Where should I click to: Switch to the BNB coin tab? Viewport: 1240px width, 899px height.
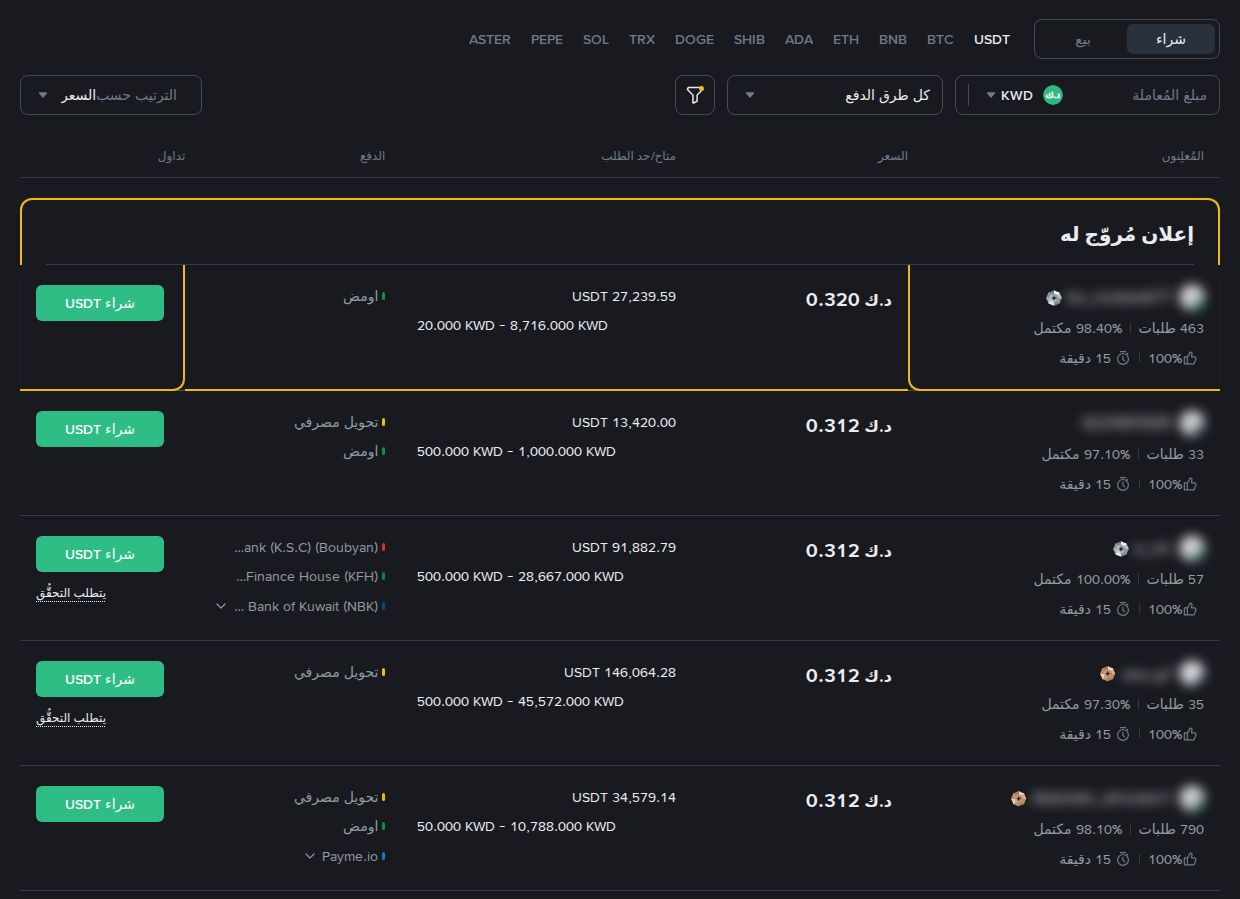pyautogui.click(x=893, y=40)
